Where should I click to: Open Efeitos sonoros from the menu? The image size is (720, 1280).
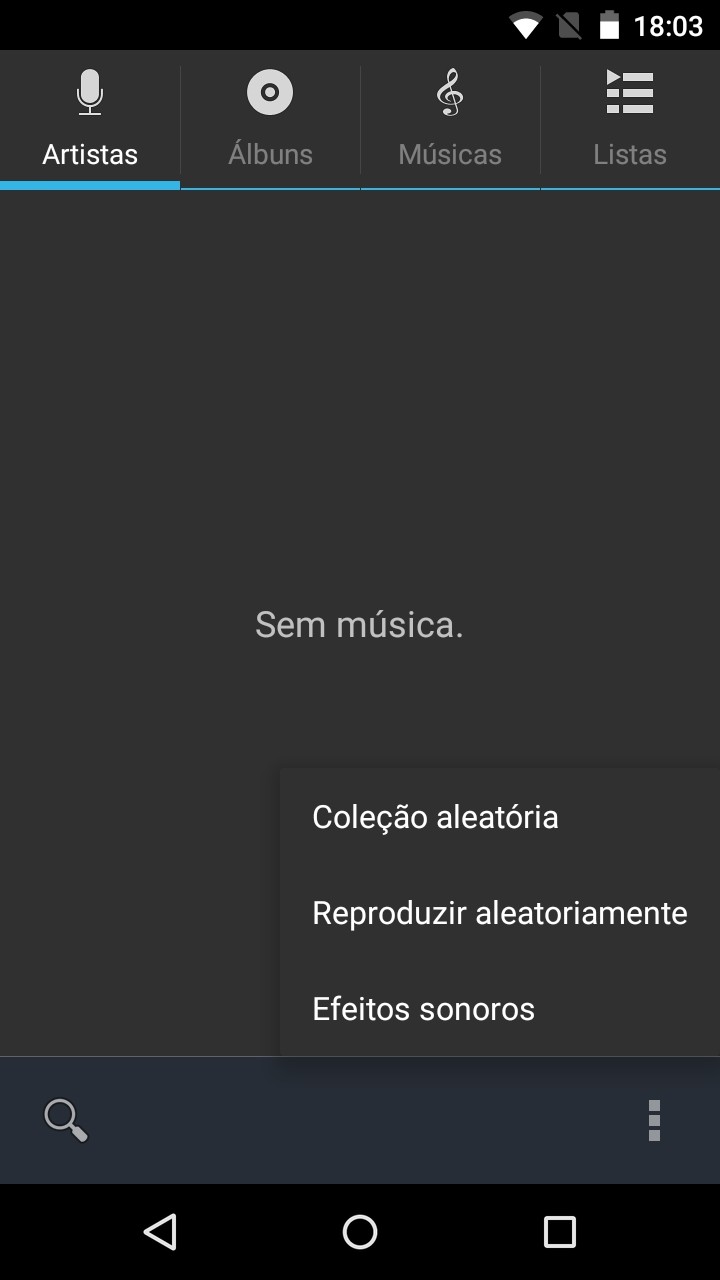(x=500, y=1009)
